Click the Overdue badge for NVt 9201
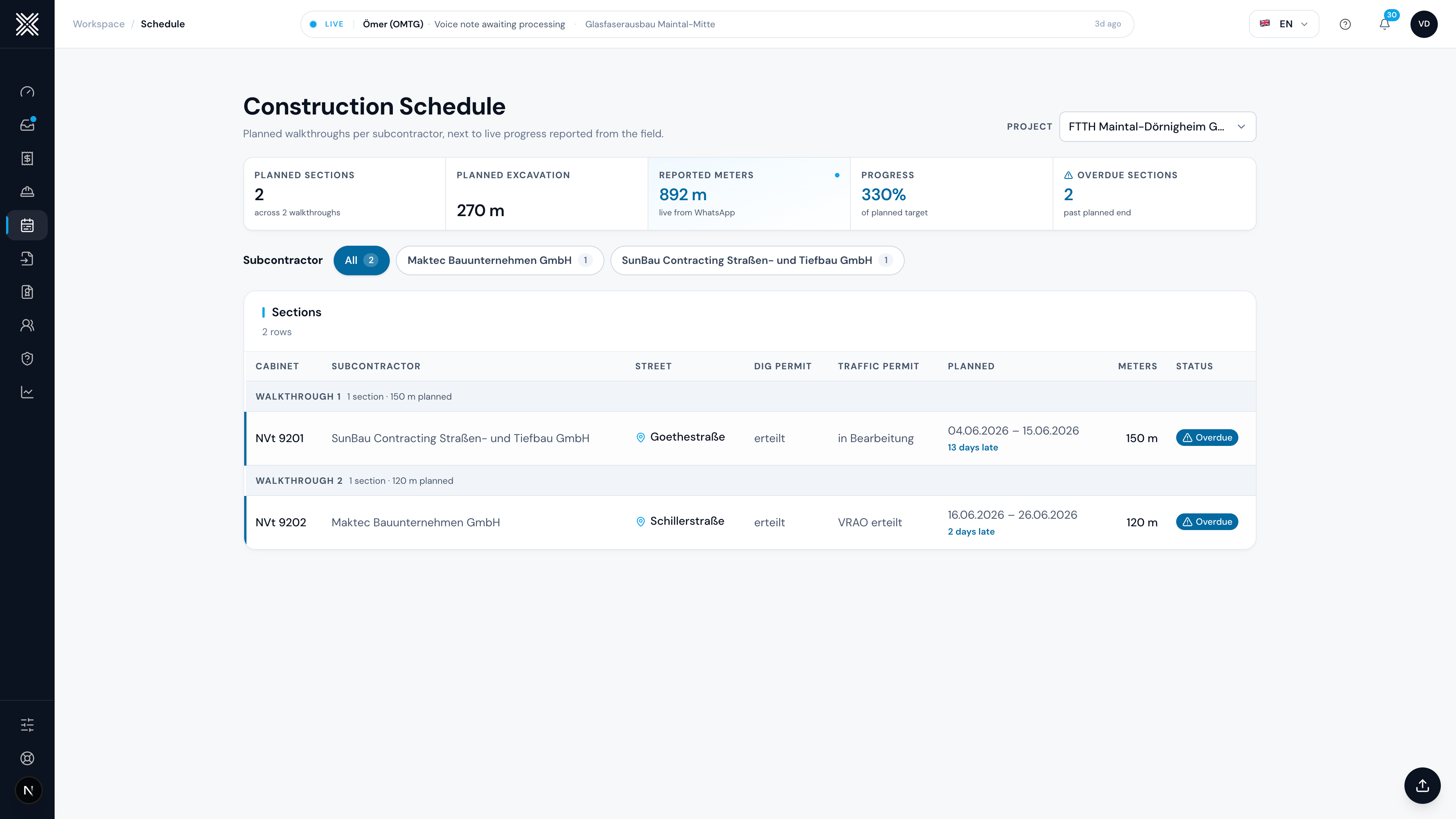Screen dimensions: 1456x819 point(1207,438)
